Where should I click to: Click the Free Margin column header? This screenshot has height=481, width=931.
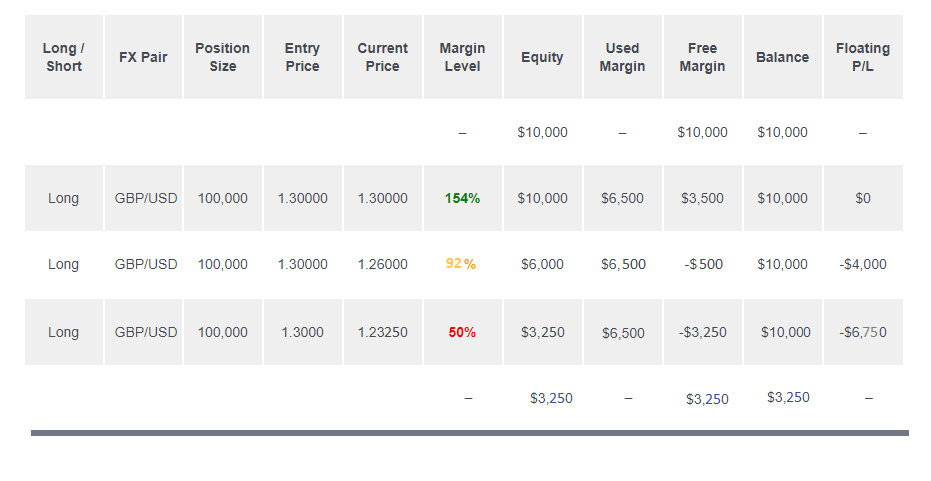click(702, 57)
